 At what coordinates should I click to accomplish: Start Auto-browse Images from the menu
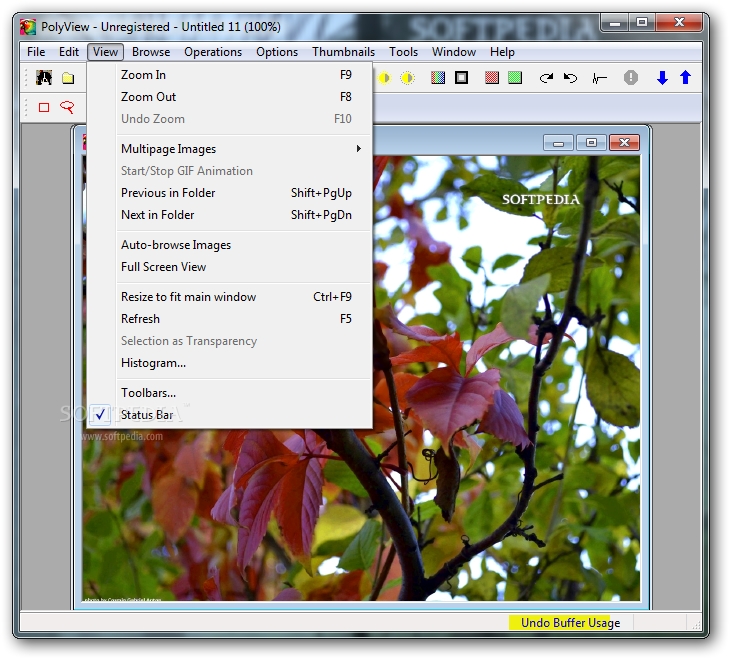pyautogui.click(x=230, y=245)
